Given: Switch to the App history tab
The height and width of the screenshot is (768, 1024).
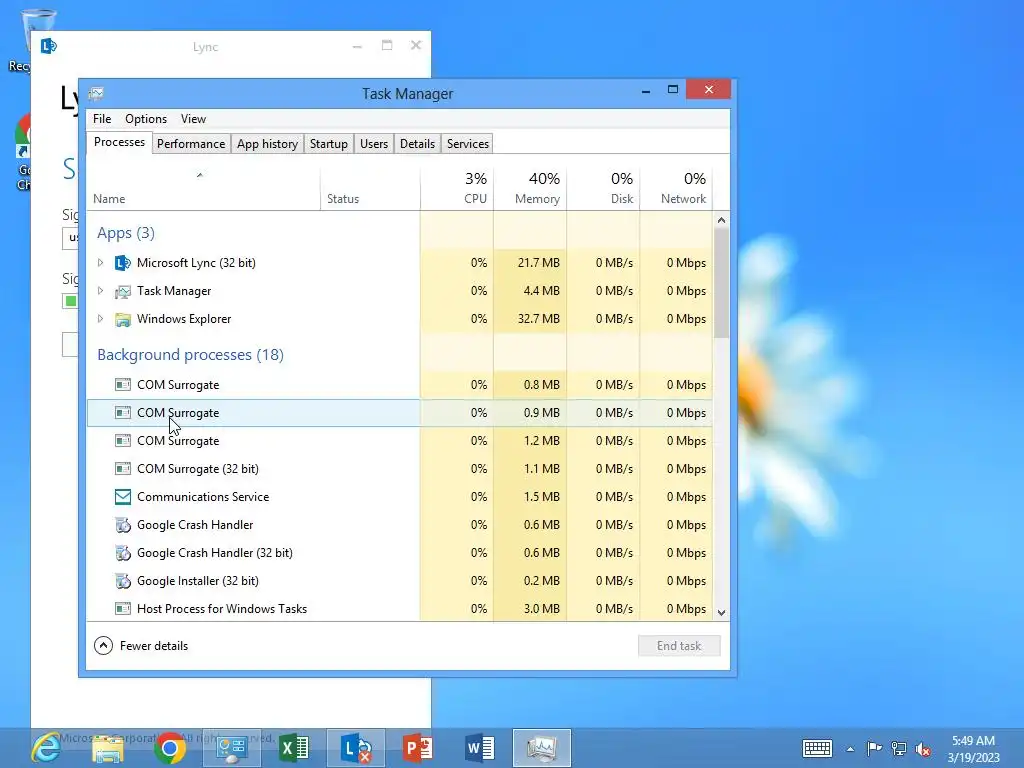Looking at the screenshot, I should click(267, 144).
